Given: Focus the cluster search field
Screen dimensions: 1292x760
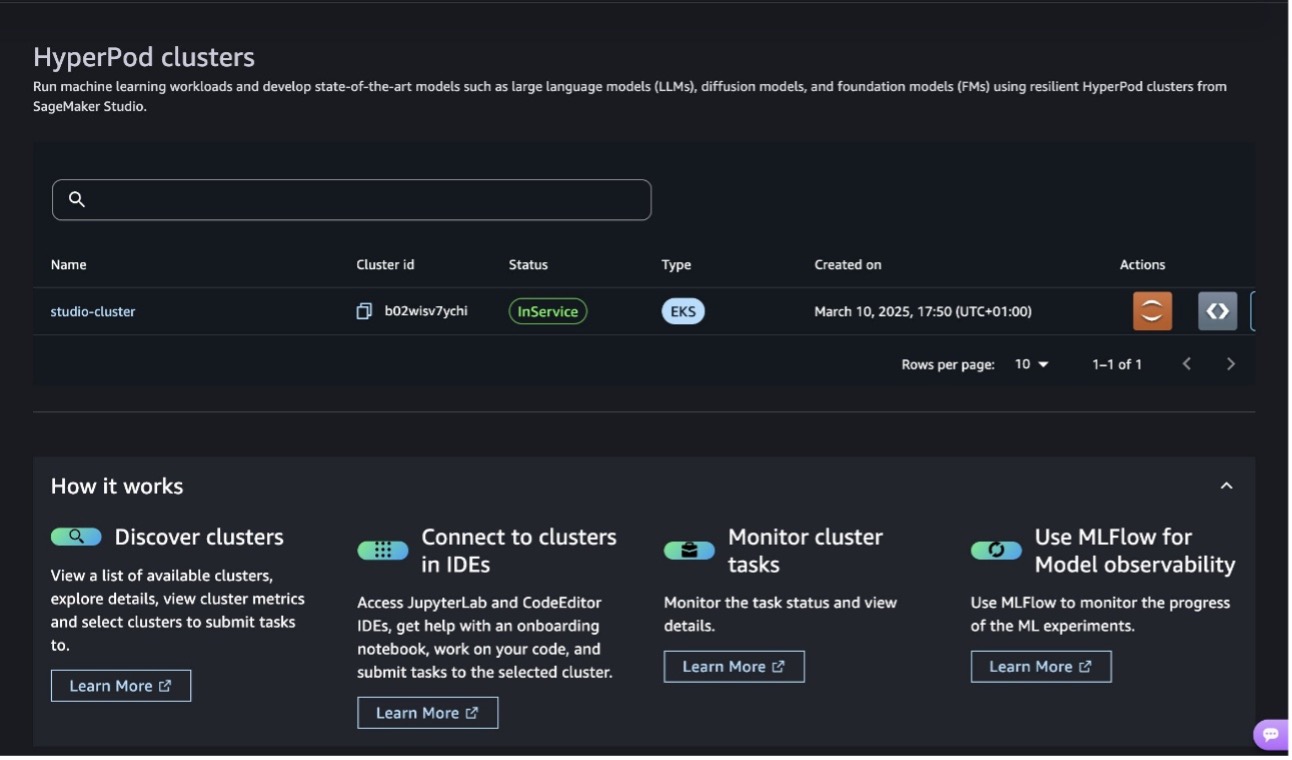Looking at the screenshot, I should 352,200.
